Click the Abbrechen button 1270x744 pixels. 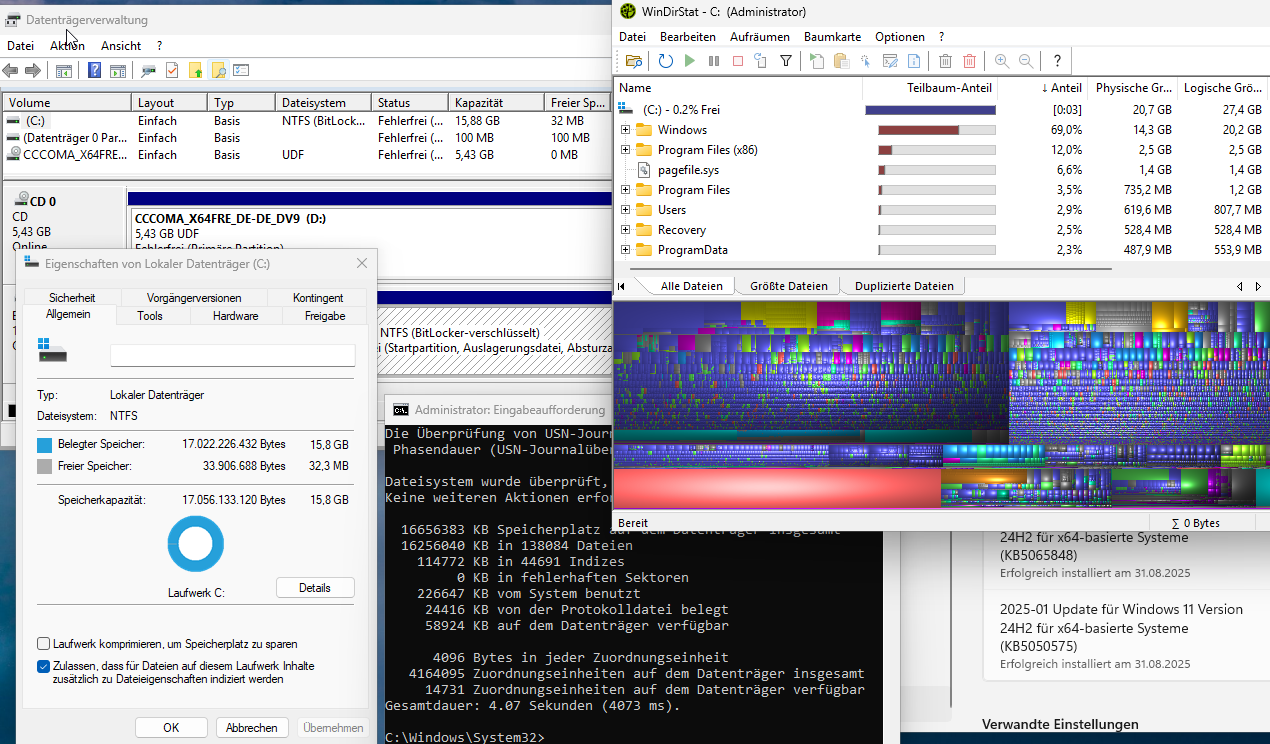click(252, 728)
